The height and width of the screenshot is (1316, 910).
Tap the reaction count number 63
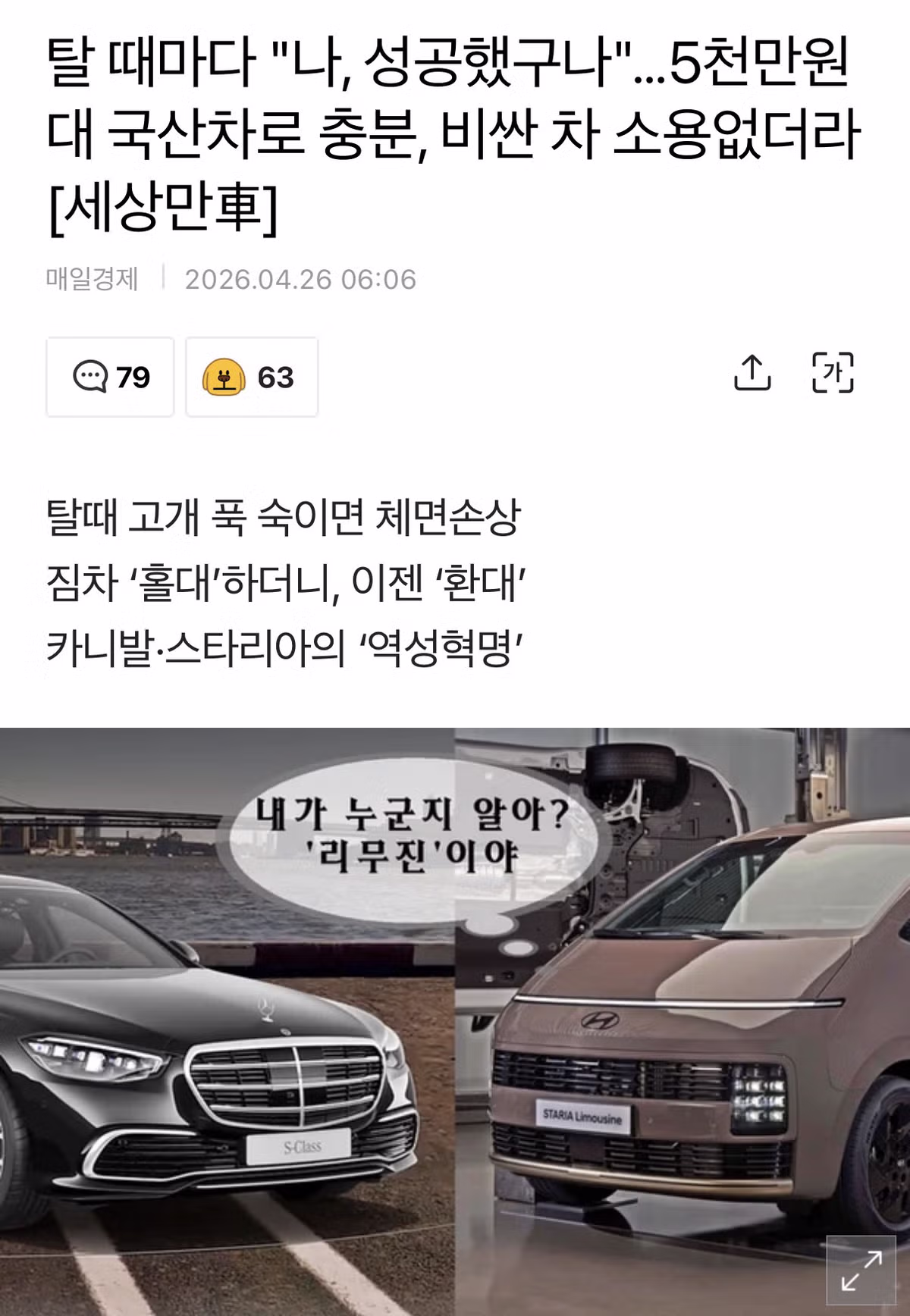275,377
